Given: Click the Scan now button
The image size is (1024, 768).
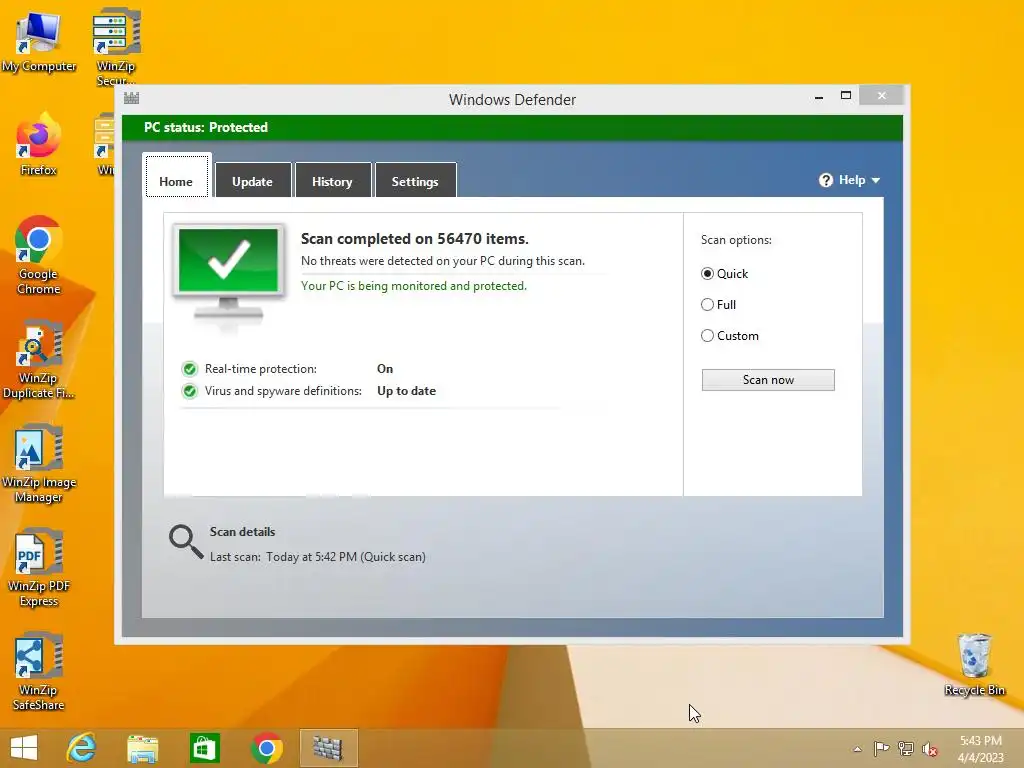Looking at the screenshot, I should 768,380.
